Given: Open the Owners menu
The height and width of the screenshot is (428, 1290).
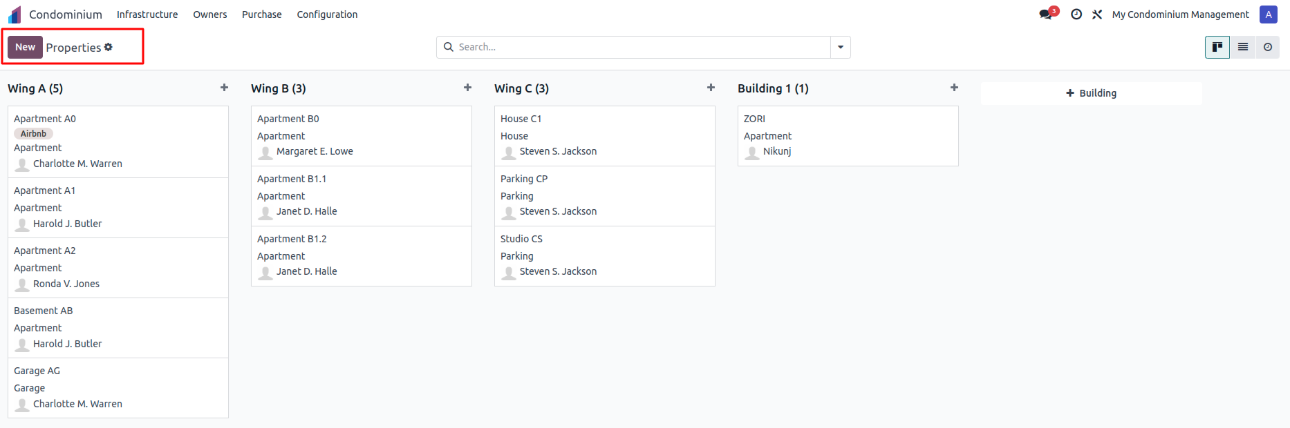Looking at the screenshot, I should [x=210, y=15].
